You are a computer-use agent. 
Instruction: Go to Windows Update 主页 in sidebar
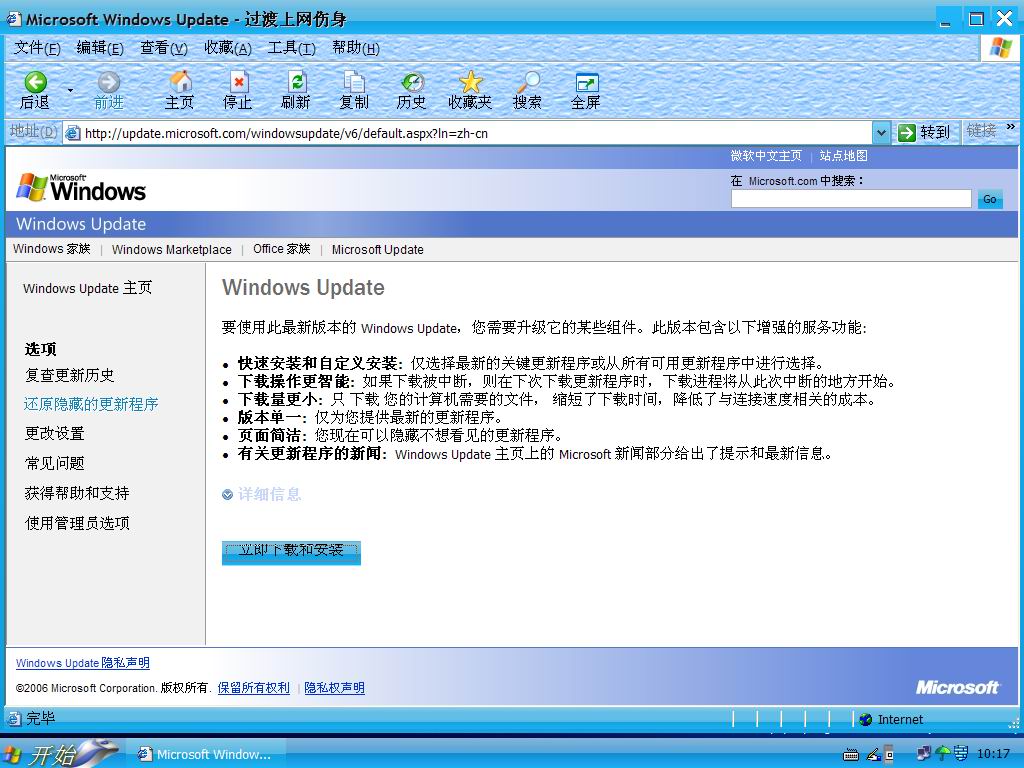(x=88, y=288)
